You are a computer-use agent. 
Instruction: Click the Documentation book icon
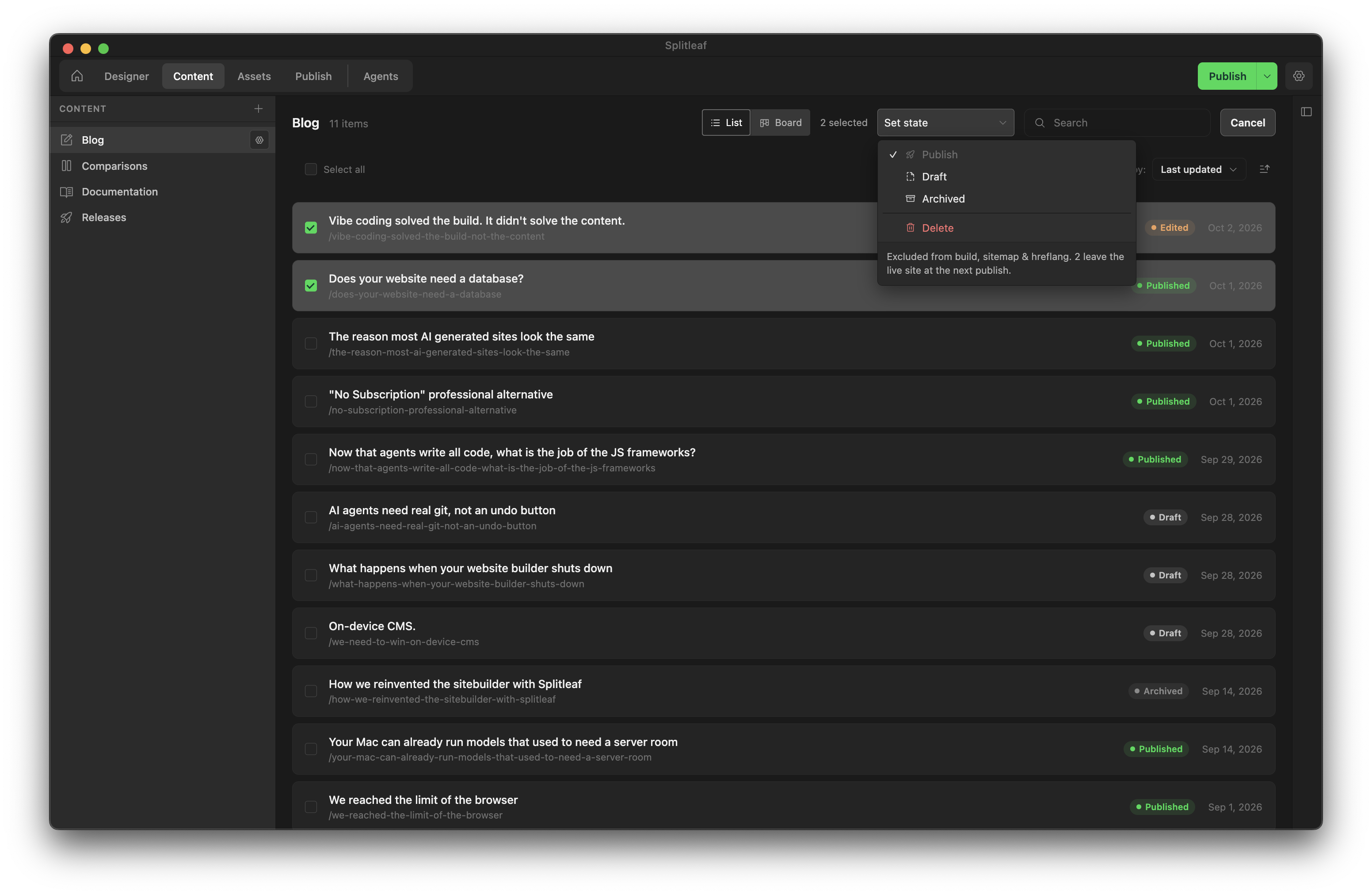pyautogui.click(x=67, y=192)
